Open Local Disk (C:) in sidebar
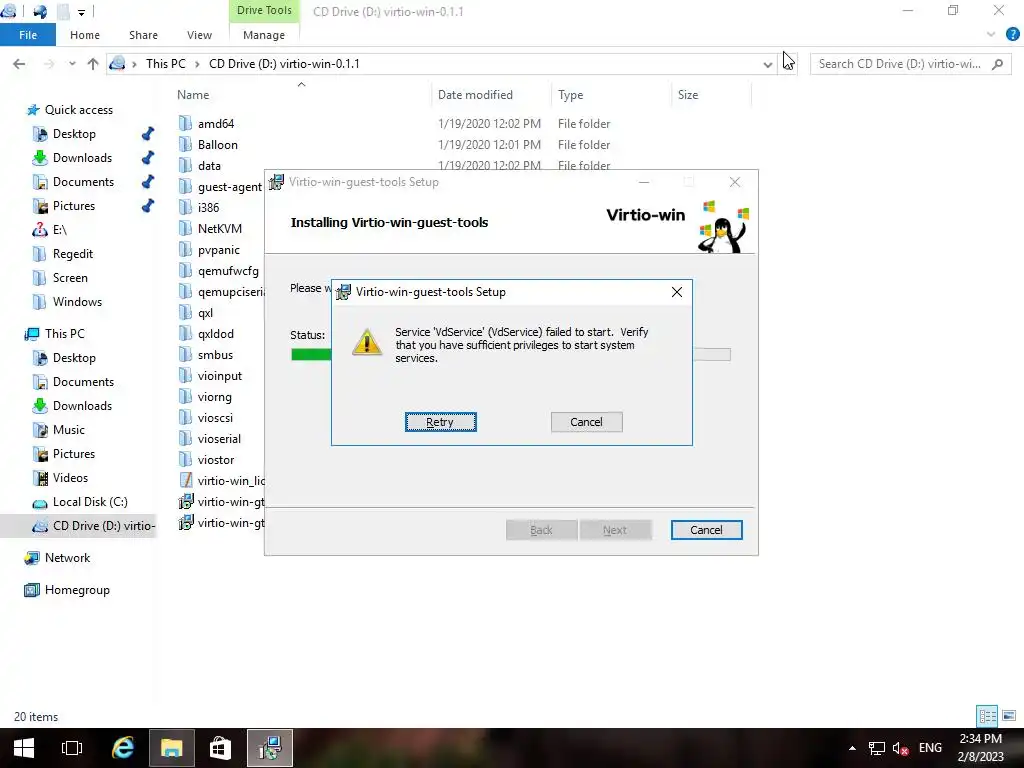1024x768 pixels. pyautogui.click(x=90, y=502)
